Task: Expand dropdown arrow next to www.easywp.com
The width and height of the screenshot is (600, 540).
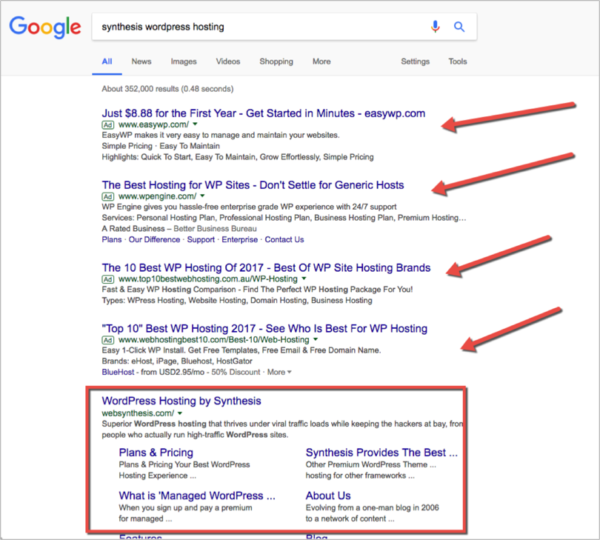Action: (x=195, y=124)
